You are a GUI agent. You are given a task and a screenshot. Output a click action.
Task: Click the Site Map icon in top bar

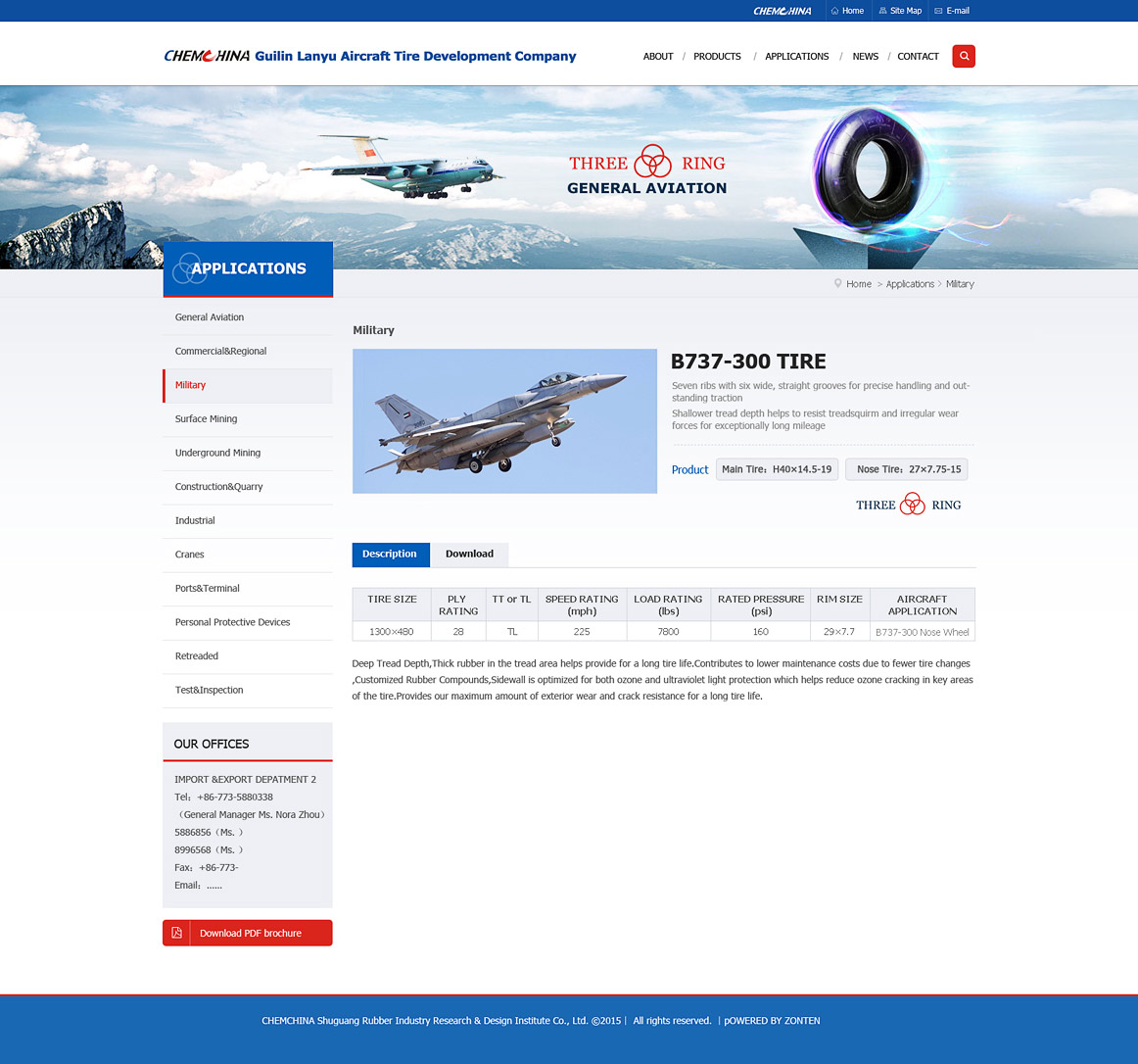(x=882, y=11)
